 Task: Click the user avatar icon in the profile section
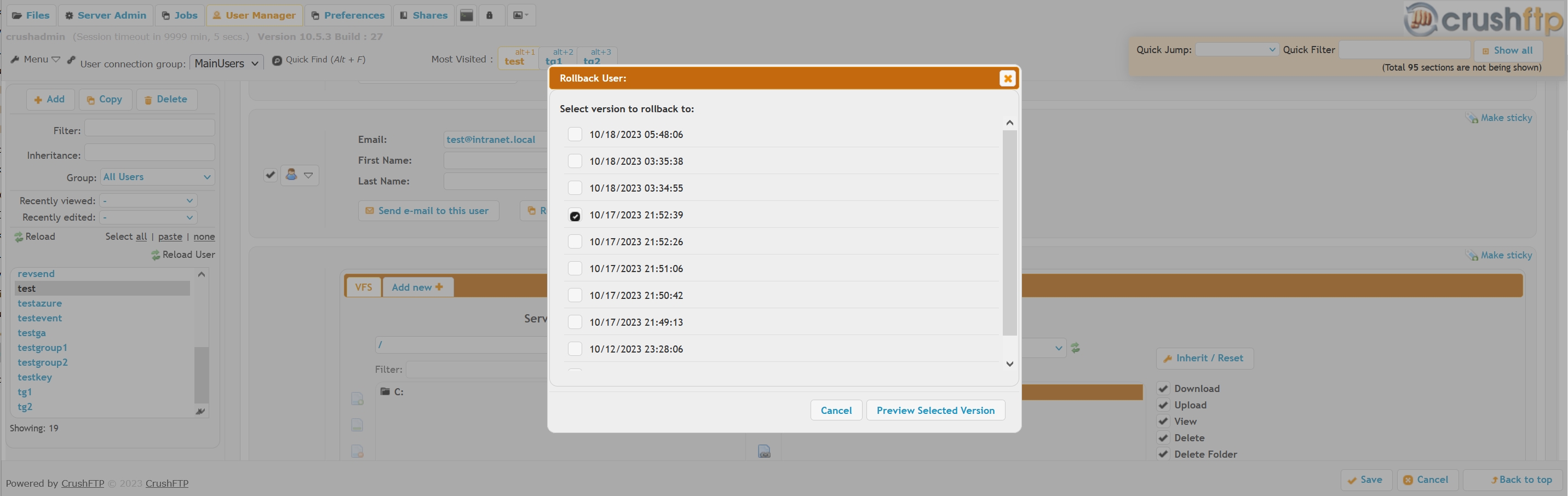click(291, 175)
